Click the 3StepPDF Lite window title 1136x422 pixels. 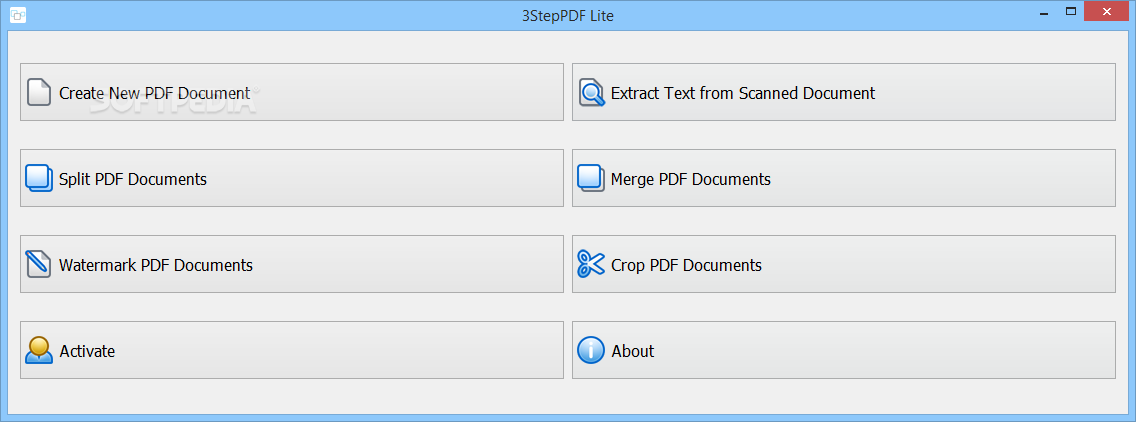tap(568, 15)
